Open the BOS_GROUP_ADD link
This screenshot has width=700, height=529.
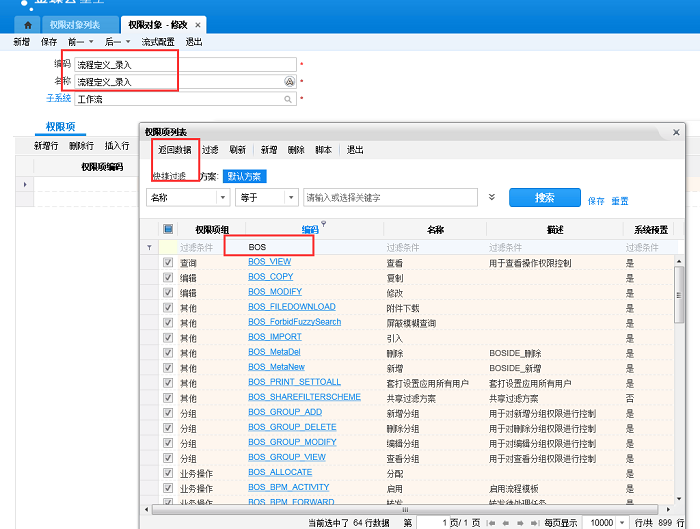pos(285,412)
